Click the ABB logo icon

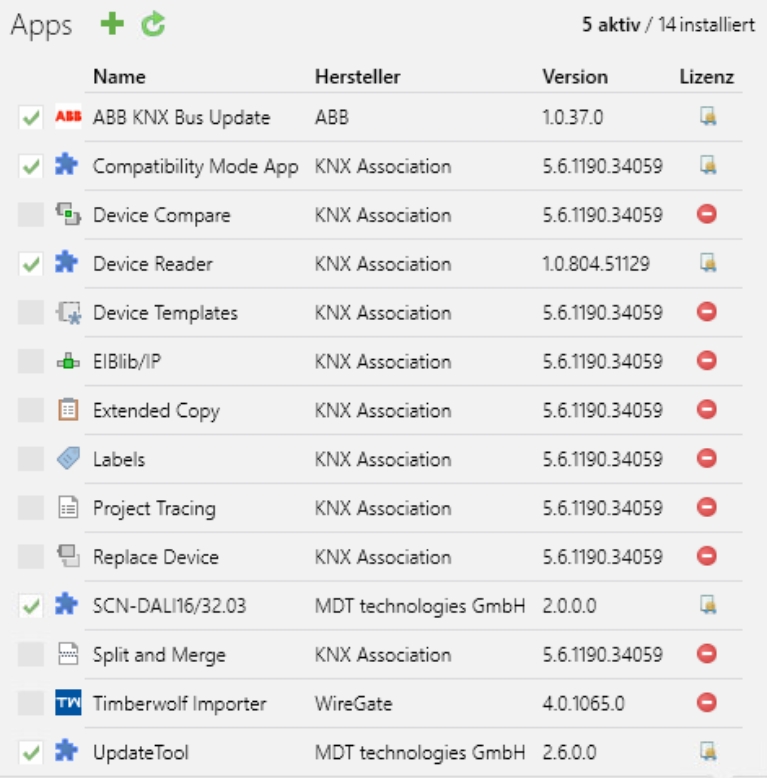click(x=68, y=117)
